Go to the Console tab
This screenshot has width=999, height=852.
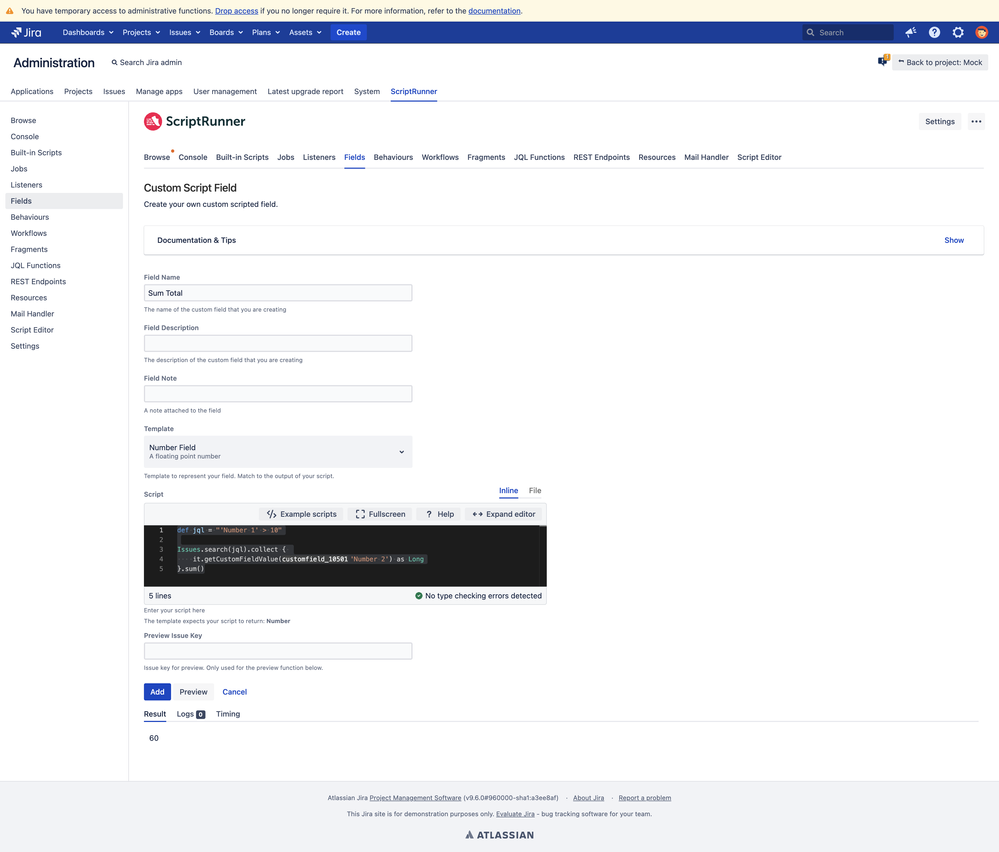pyautogui.click(x=192, y=157)
